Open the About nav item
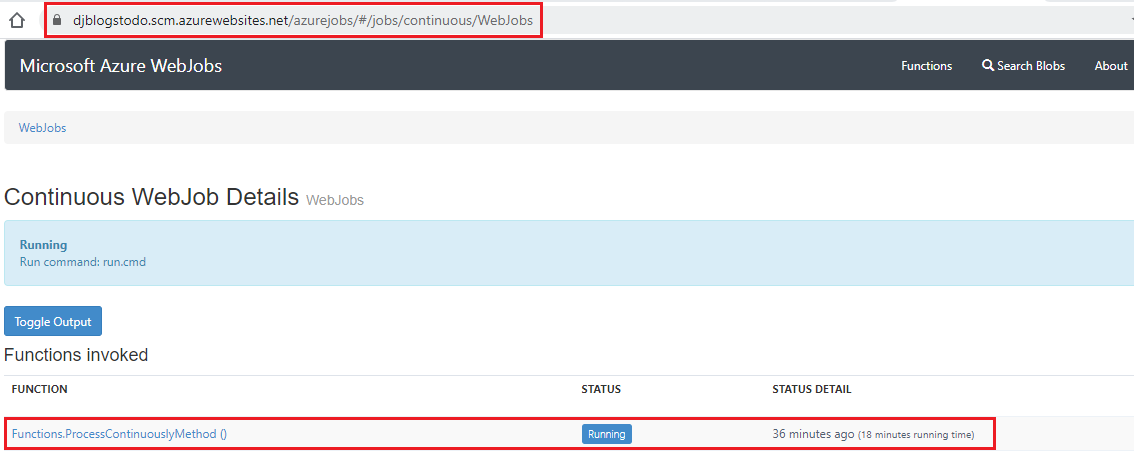 tap(1111, 66)
